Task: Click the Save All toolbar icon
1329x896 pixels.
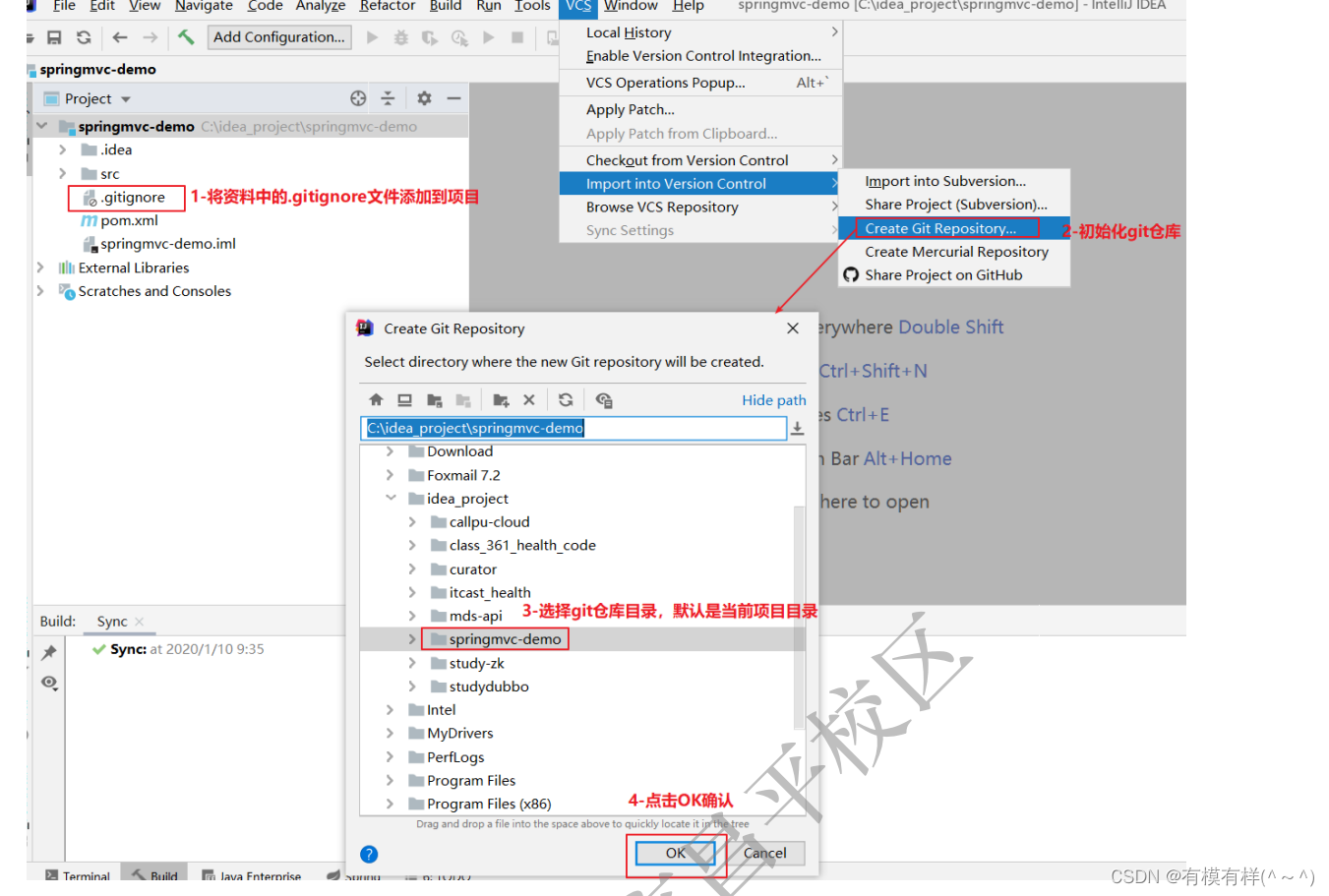Action: (54, 37)
